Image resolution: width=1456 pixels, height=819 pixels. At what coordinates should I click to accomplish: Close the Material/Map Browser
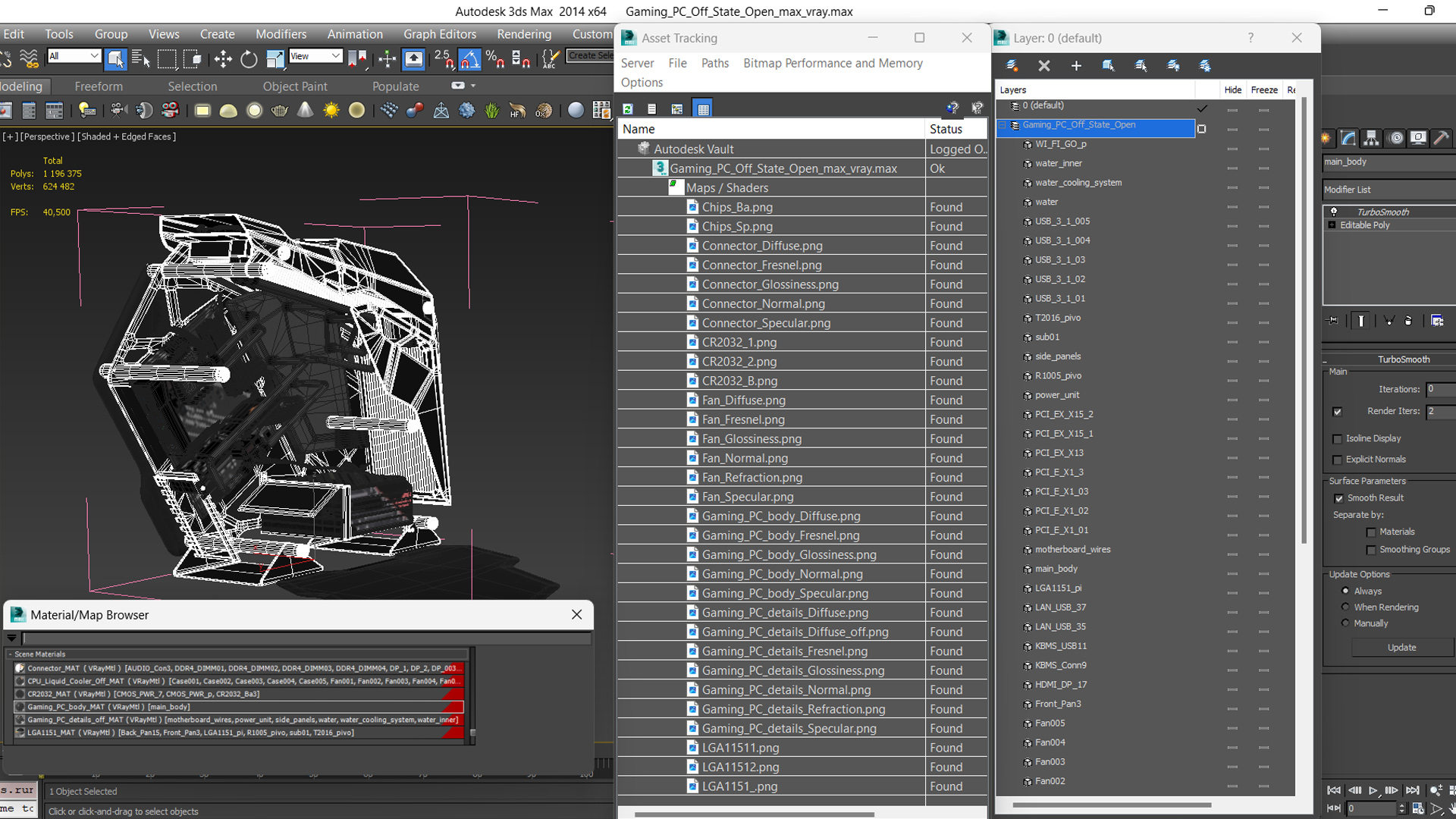pyautogui.click(x=576, y=615)
